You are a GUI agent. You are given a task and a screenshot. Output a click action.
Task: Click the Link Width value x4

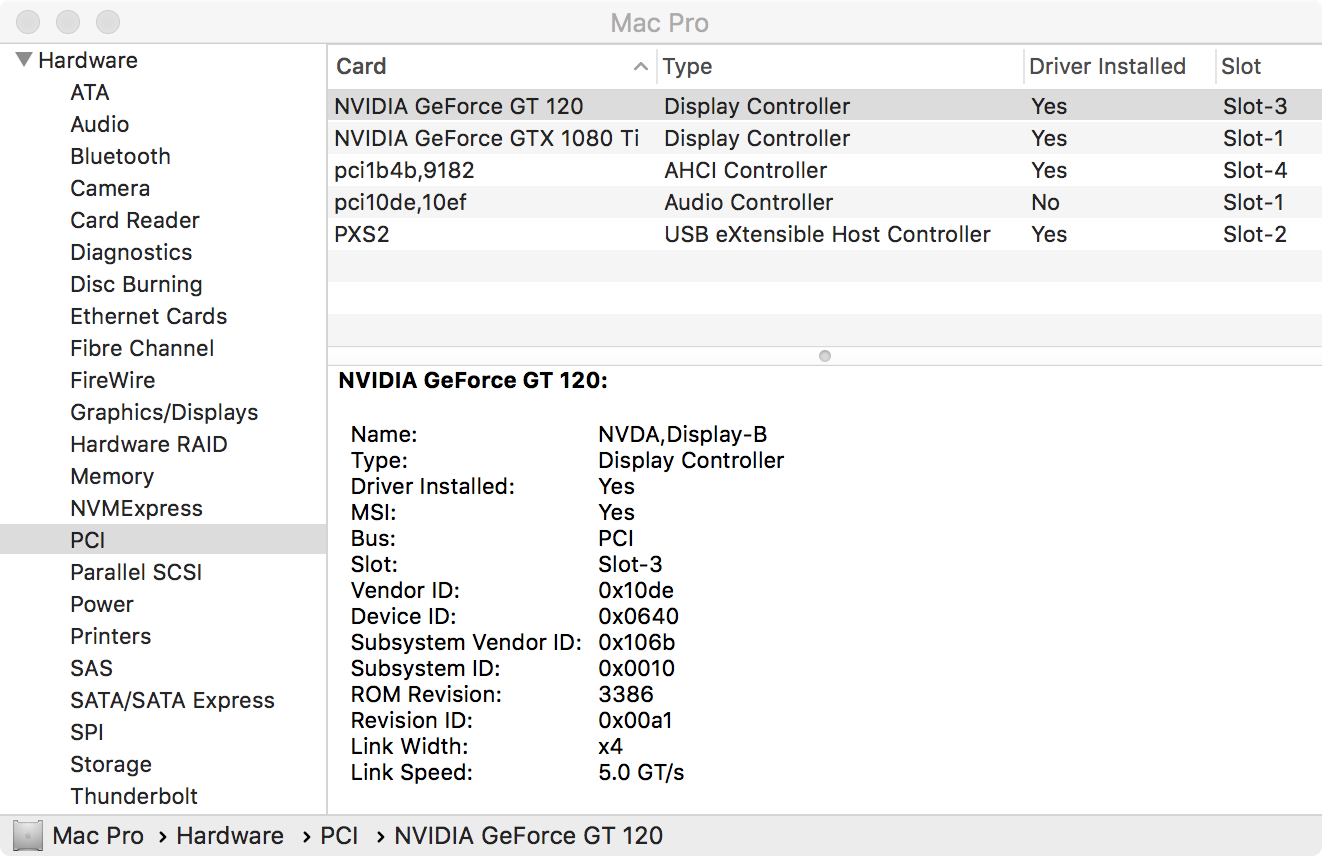(610, 746)
